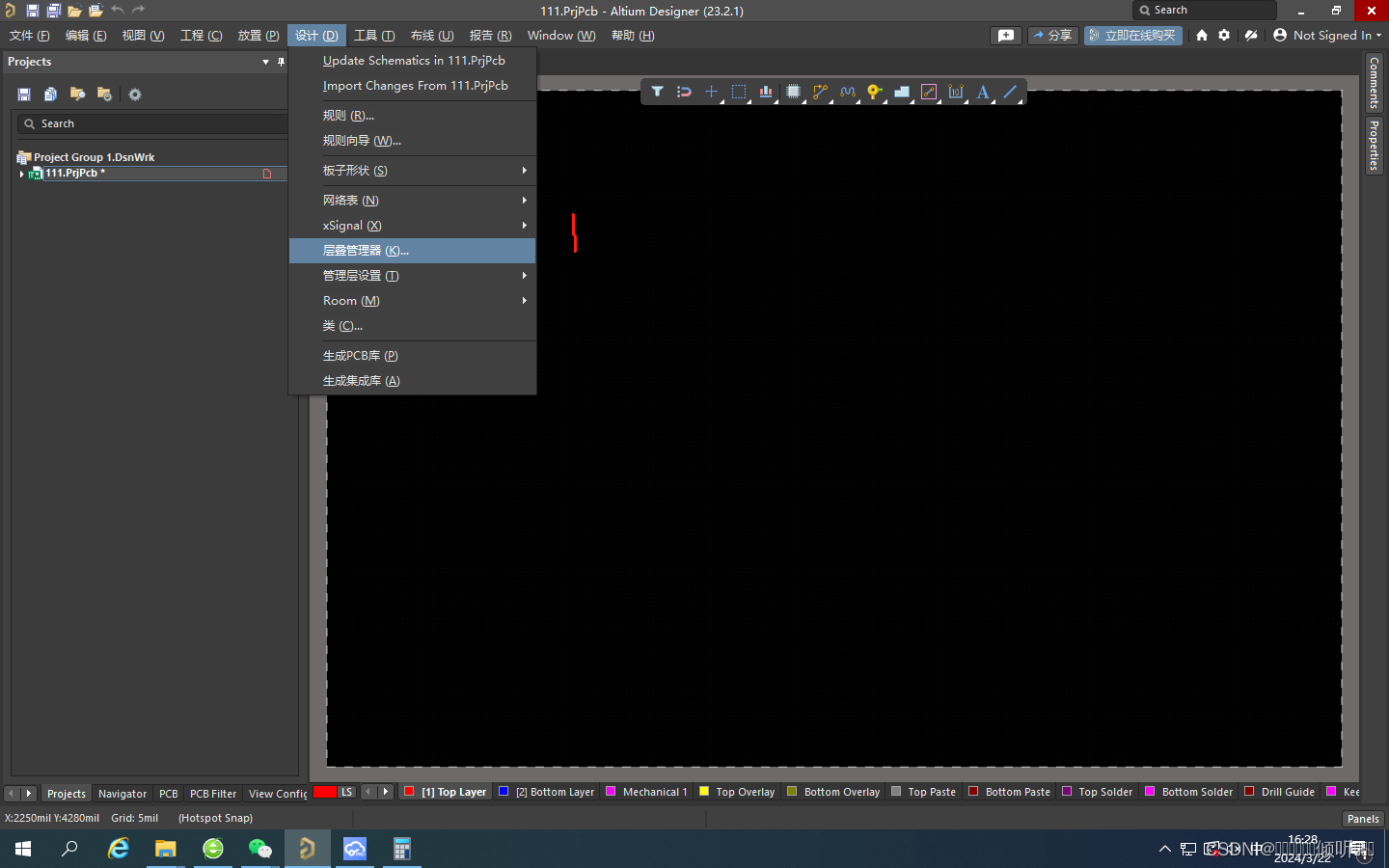Image resolution: width=1389 pixels, height=868 pixels.
Task: Expand 板子形状 (S) submenu
Action: coord(413,171)
